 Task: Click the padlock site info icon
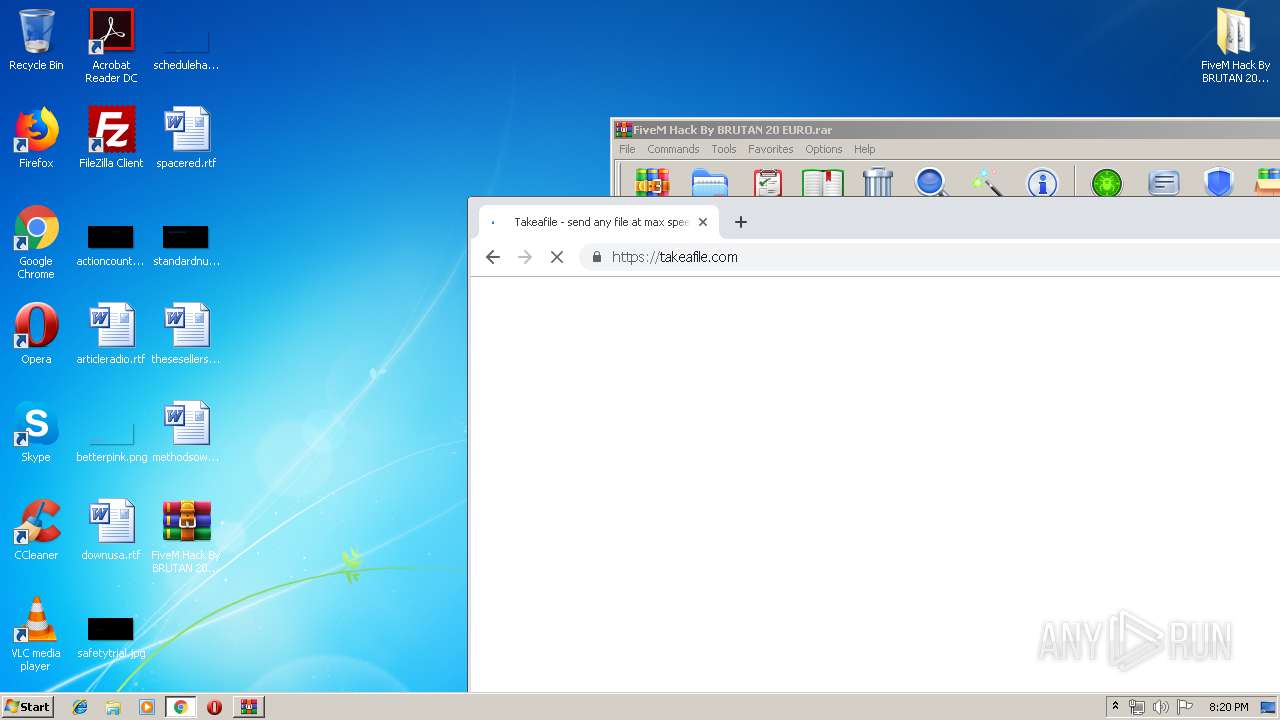tap(597, 257)
